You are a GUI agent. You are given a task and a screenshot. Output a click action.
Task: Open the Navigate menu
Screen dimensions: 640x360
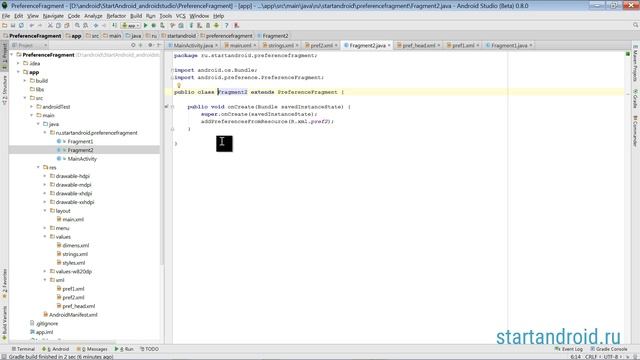(53, 16)
